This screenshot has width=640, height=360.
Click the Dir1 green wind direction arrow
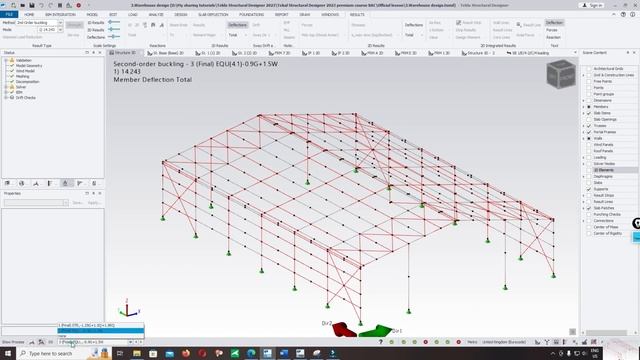(x=376, y=330)
